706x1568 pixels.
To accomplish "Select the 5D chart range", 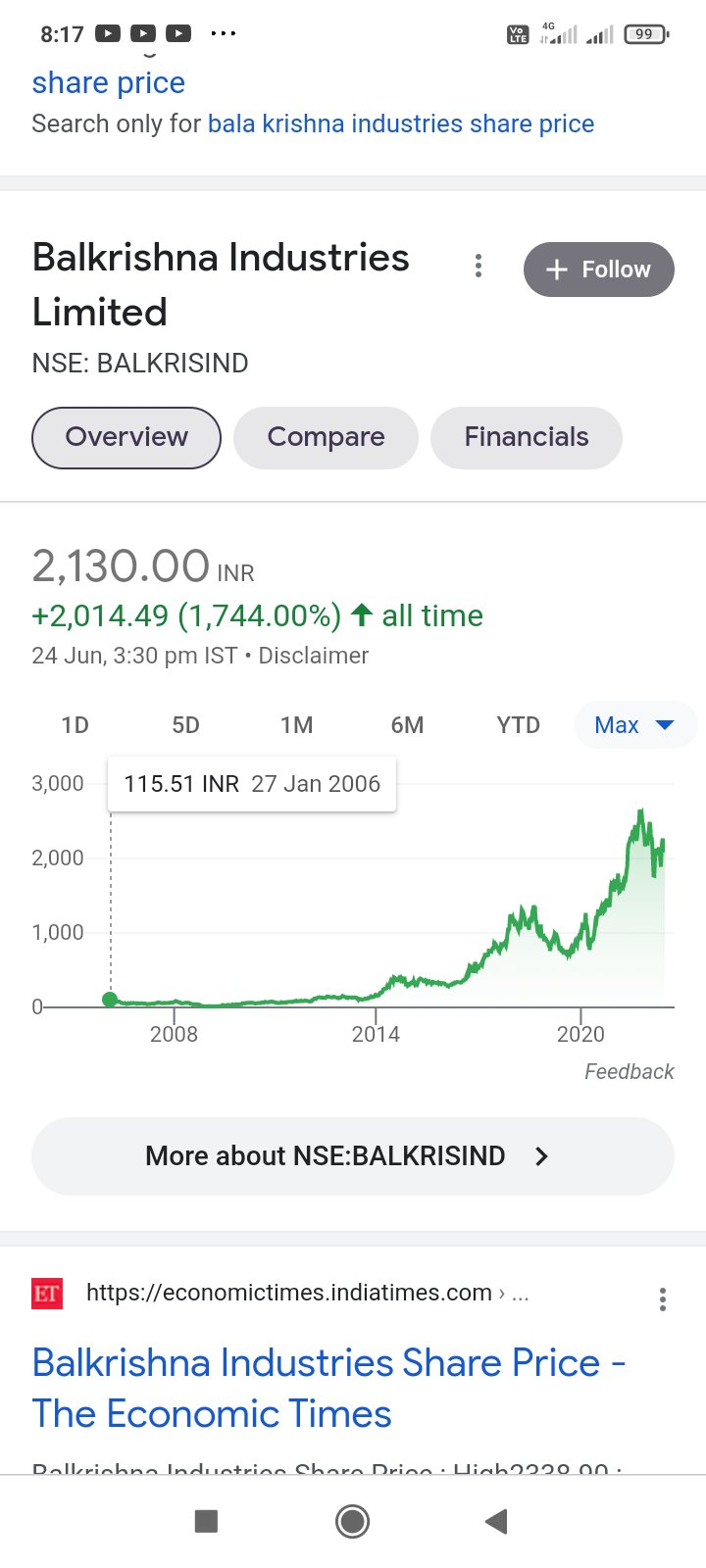I will [x=185, y=725].
